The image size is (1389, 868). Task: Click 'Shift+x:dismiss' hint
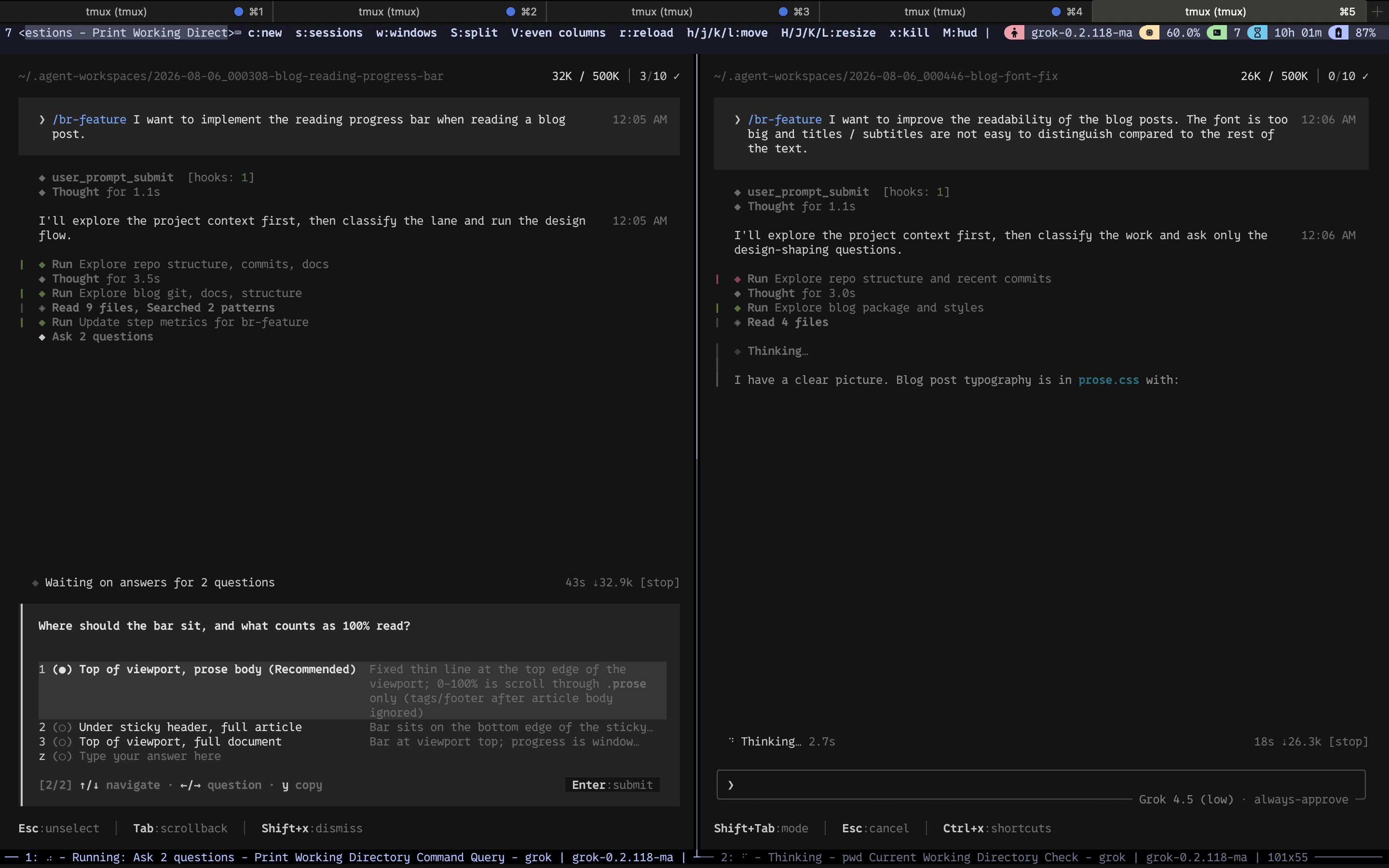[312, 828]
